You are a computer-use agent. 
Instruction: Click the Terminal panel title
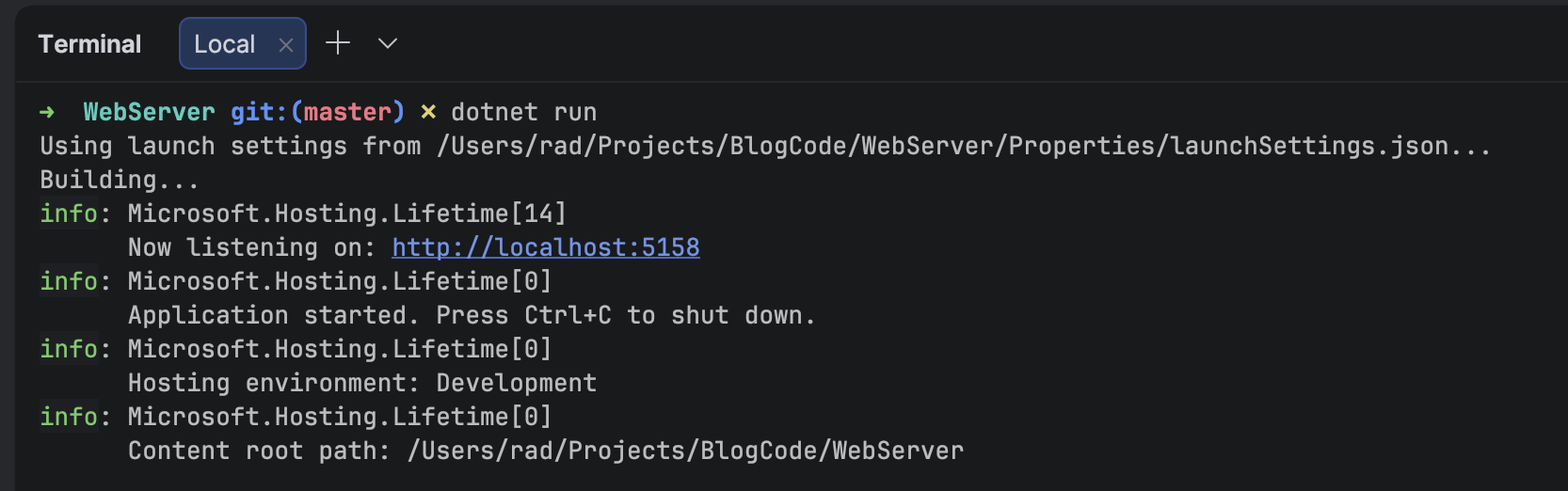(x=89, y=44)
